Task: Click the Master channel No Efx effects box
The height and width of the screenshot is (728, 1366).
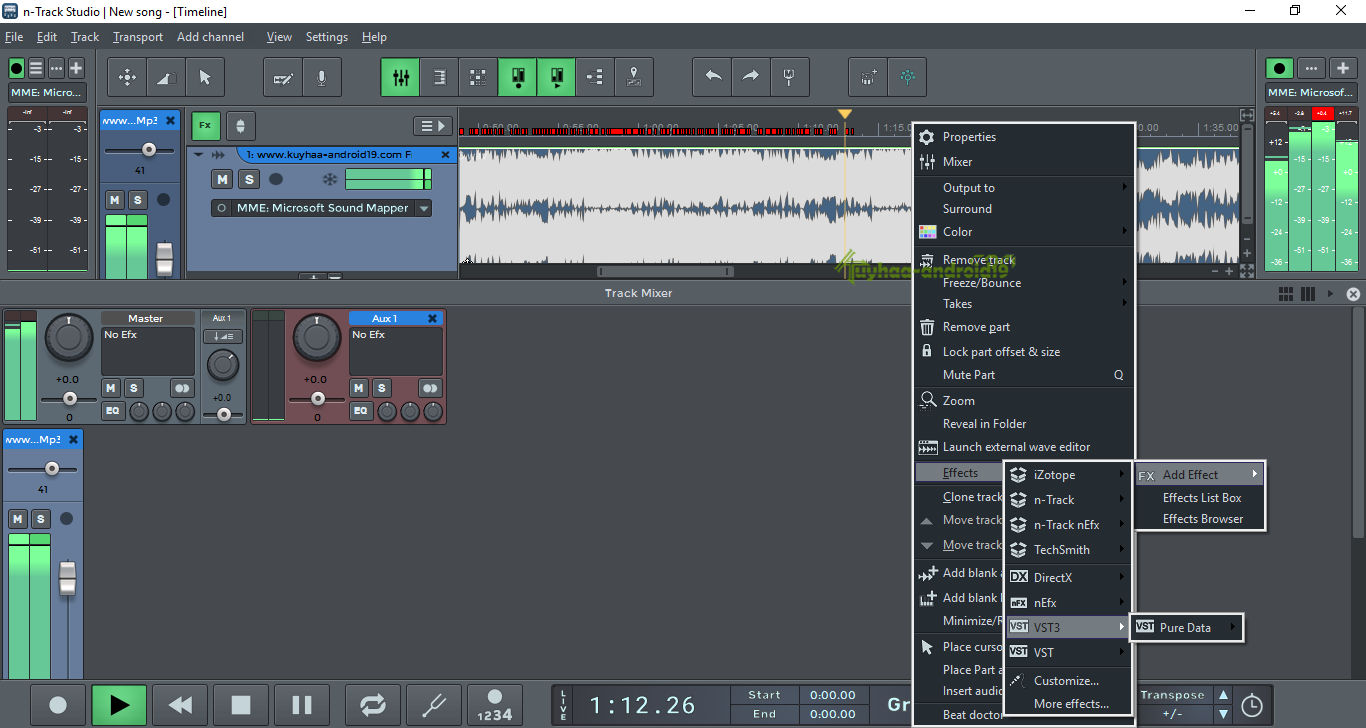Action: (148, 351)
